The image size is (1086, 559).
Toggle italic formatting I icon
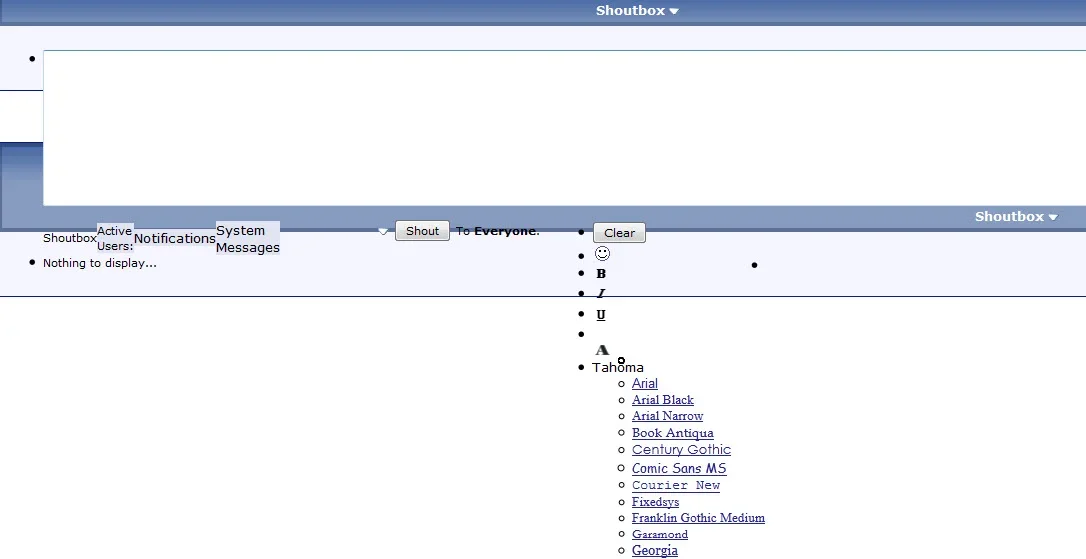(601, 294)
